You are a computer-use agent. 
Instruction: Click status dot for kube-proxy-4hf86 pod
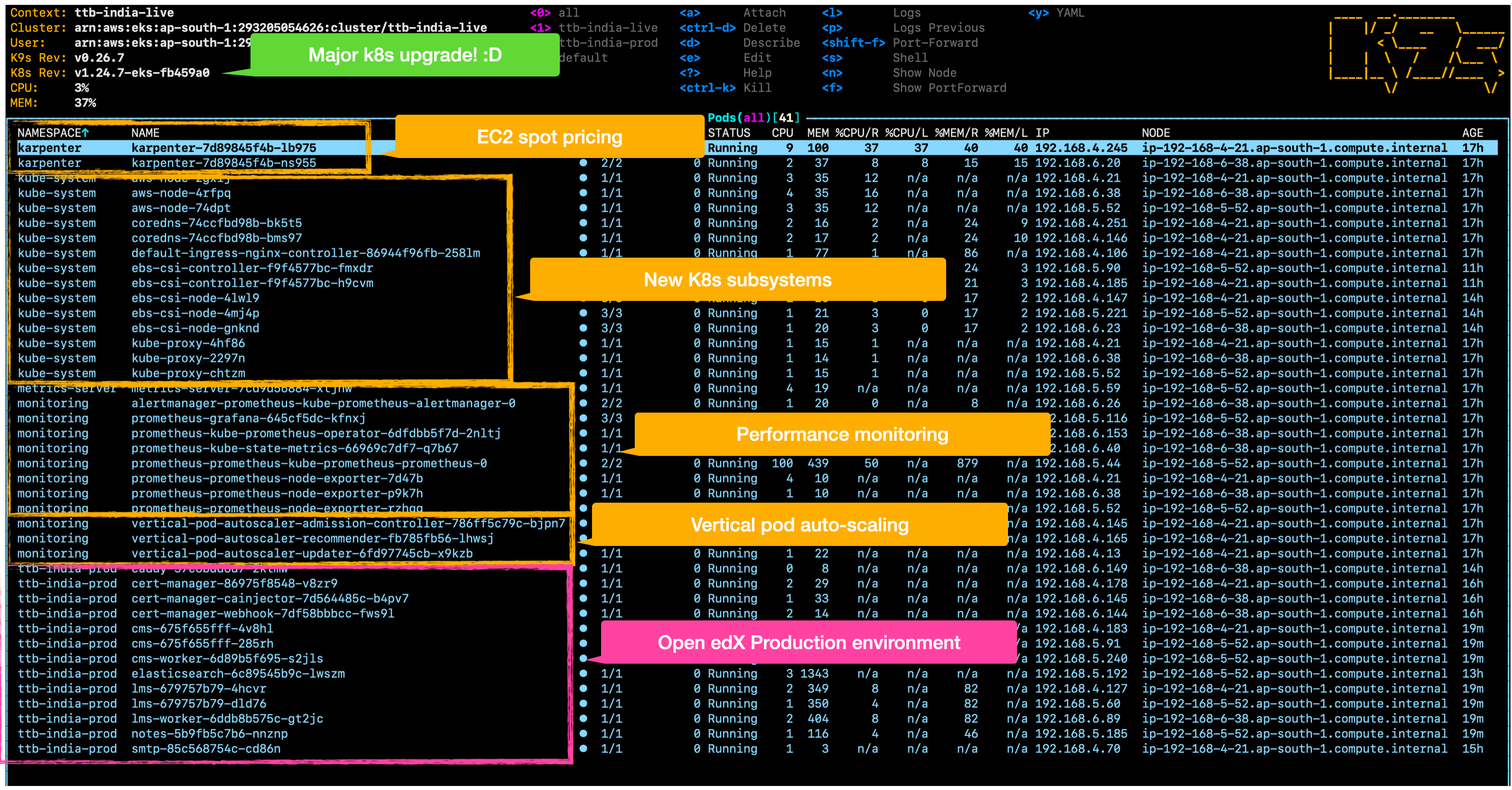coord(583,343)
